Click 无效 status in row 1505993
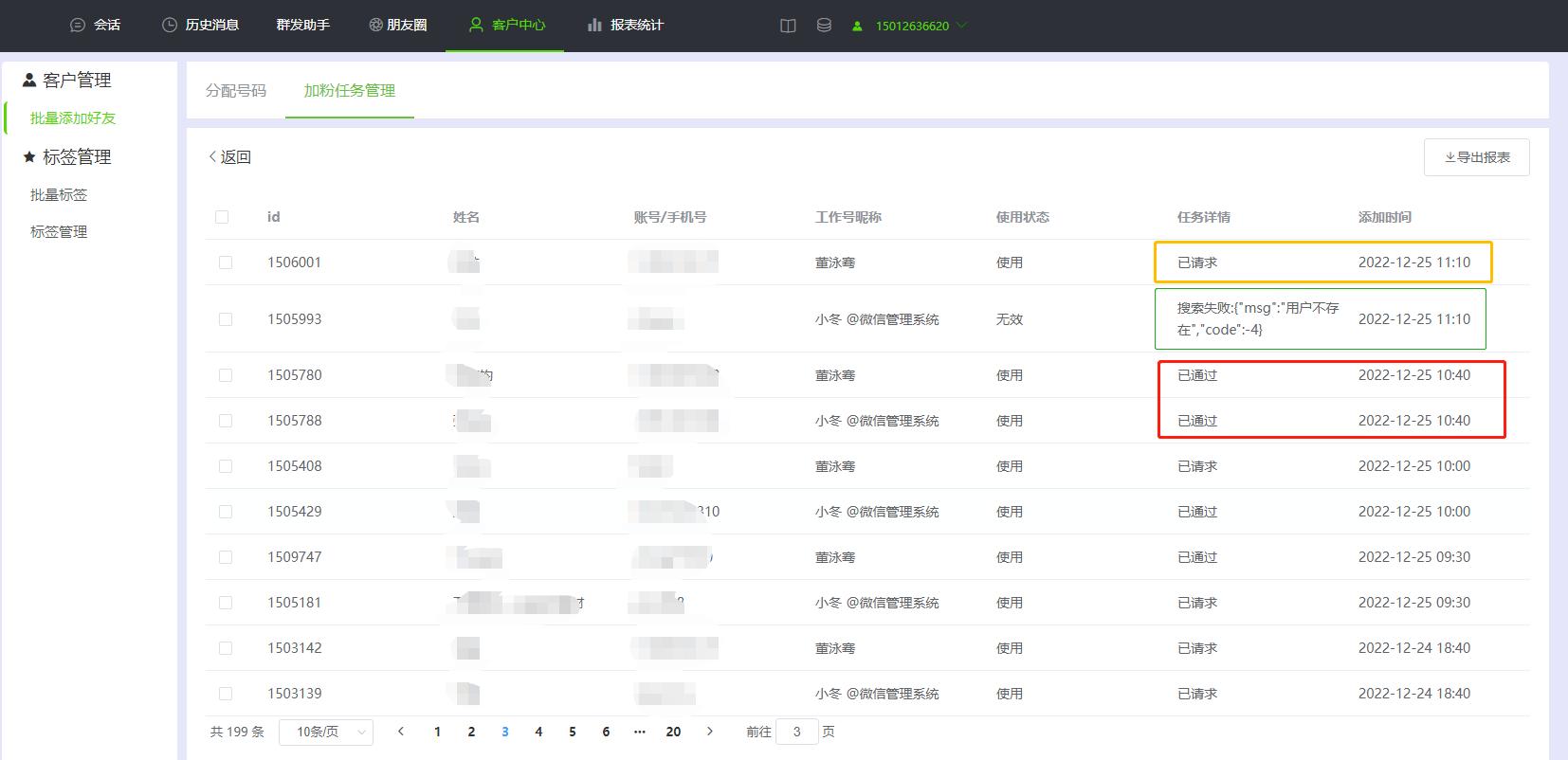 [x=1010, y=319]
